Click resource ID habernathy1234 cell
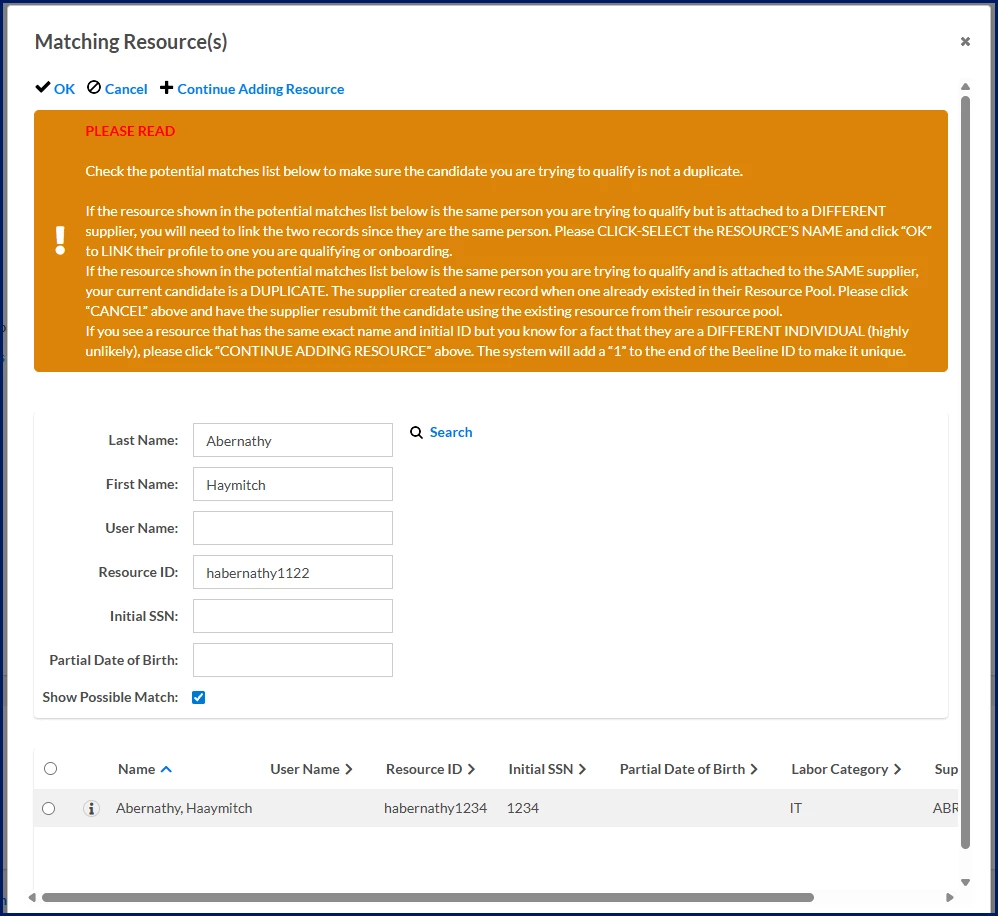Screen dimensions: 998x916 click(x=435, y=808)
